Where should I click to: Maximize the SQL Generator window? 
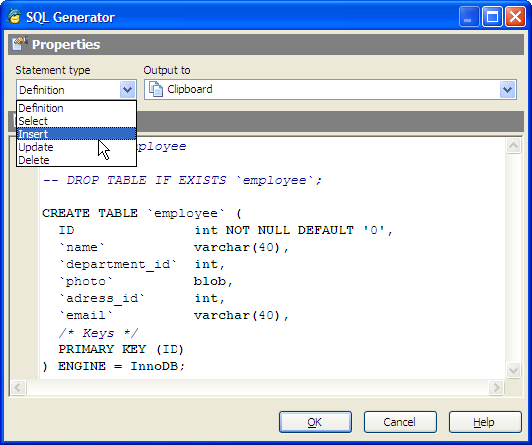tap(492, 17)
